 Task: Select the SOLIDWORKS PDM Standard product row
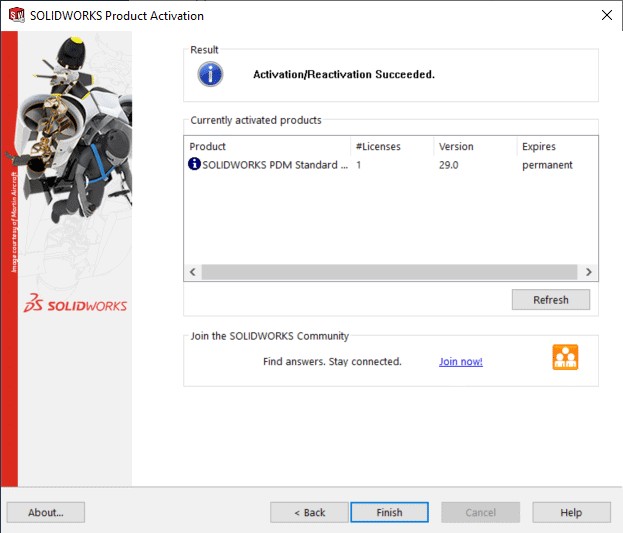coord(275,165)
